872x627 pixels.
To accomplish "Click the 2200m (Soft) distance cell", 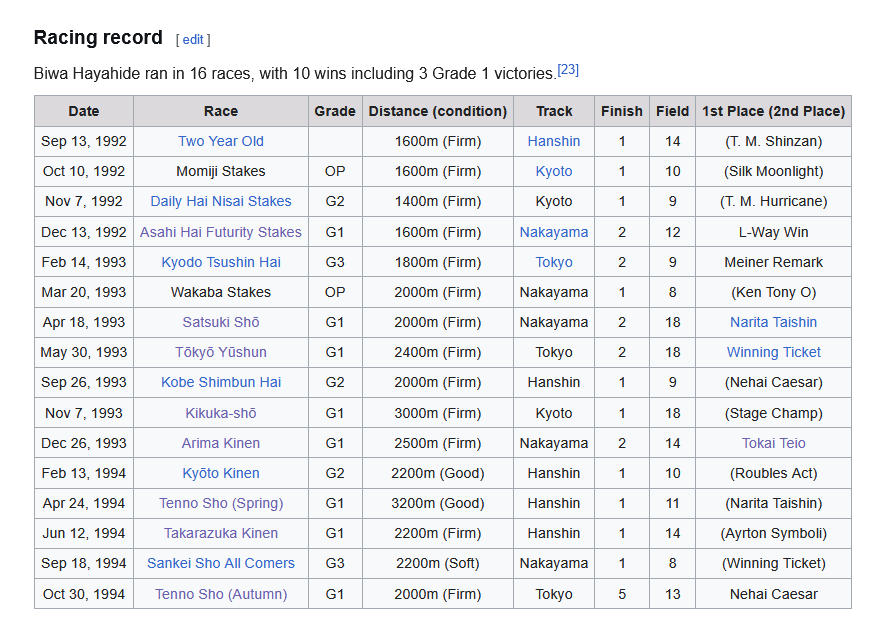I will click(438, 563).
